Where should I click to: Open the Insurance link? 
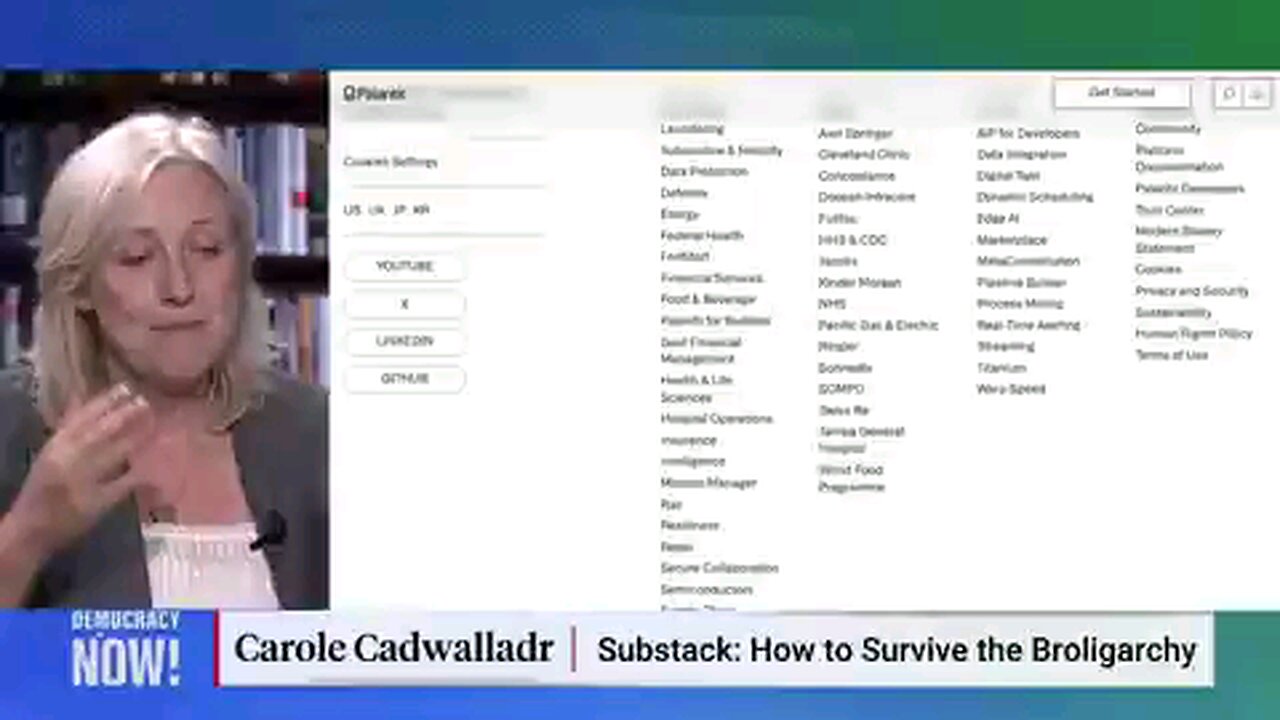click(x=688, y=440)
